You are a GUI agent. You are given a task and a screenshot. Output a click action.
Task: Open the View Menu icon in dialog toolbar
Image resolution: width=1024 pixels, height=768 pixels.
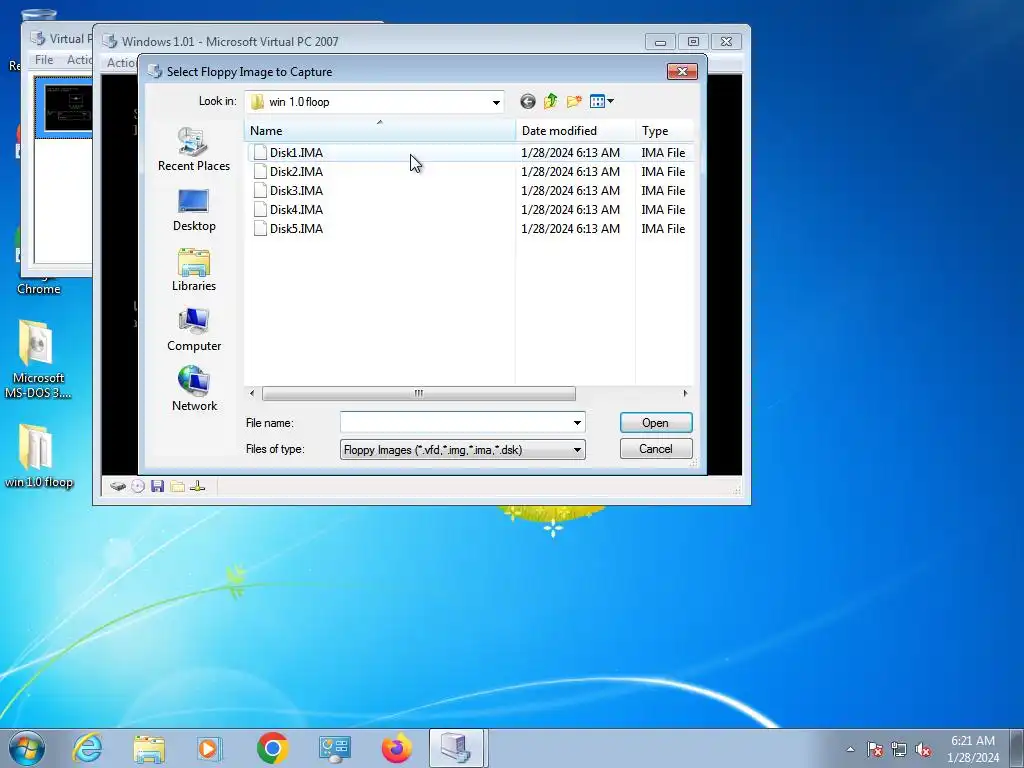tap(601, 101)
